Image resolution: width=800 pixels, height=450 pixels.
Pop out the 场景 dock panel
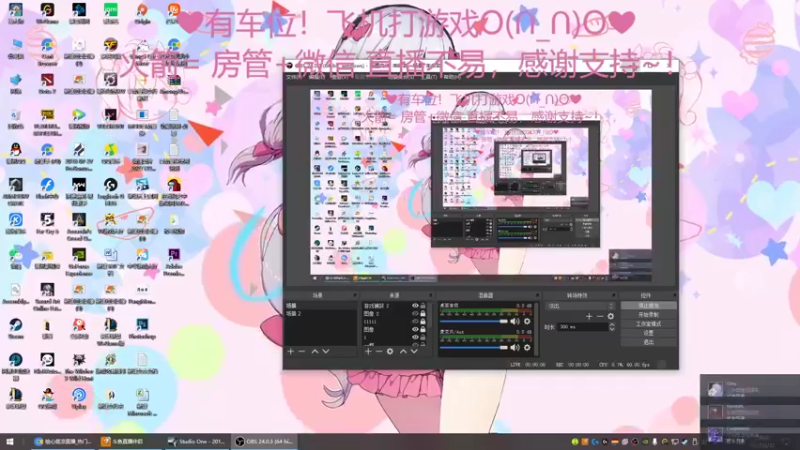click(355, 295)
